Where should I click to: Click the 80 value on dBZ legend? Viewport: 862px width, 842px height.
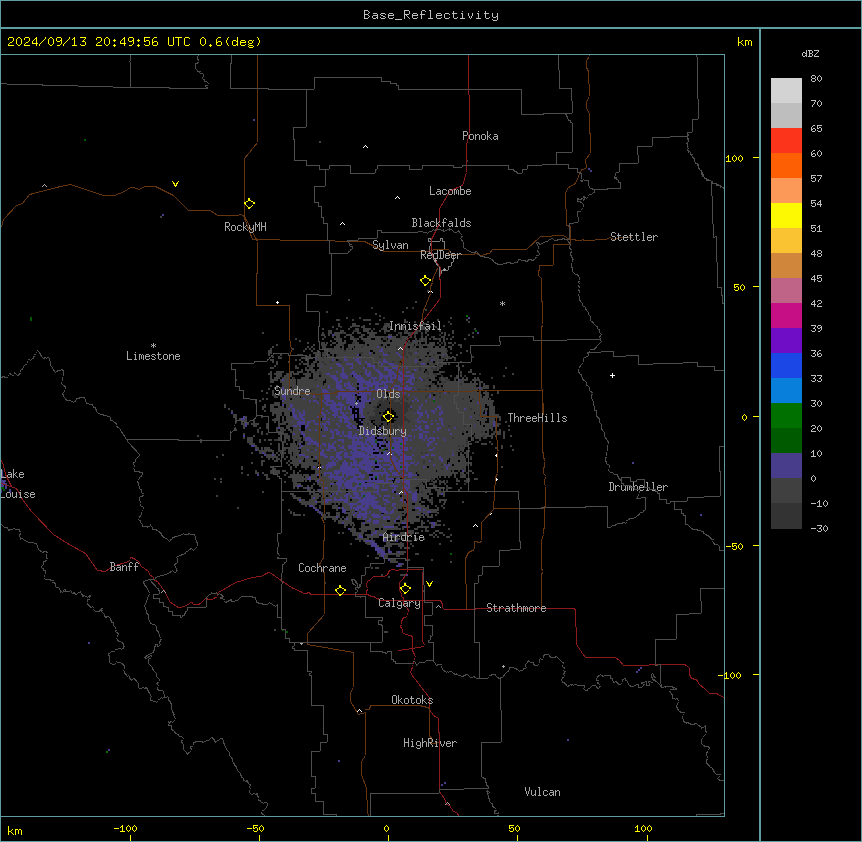[x=816, y=79]
